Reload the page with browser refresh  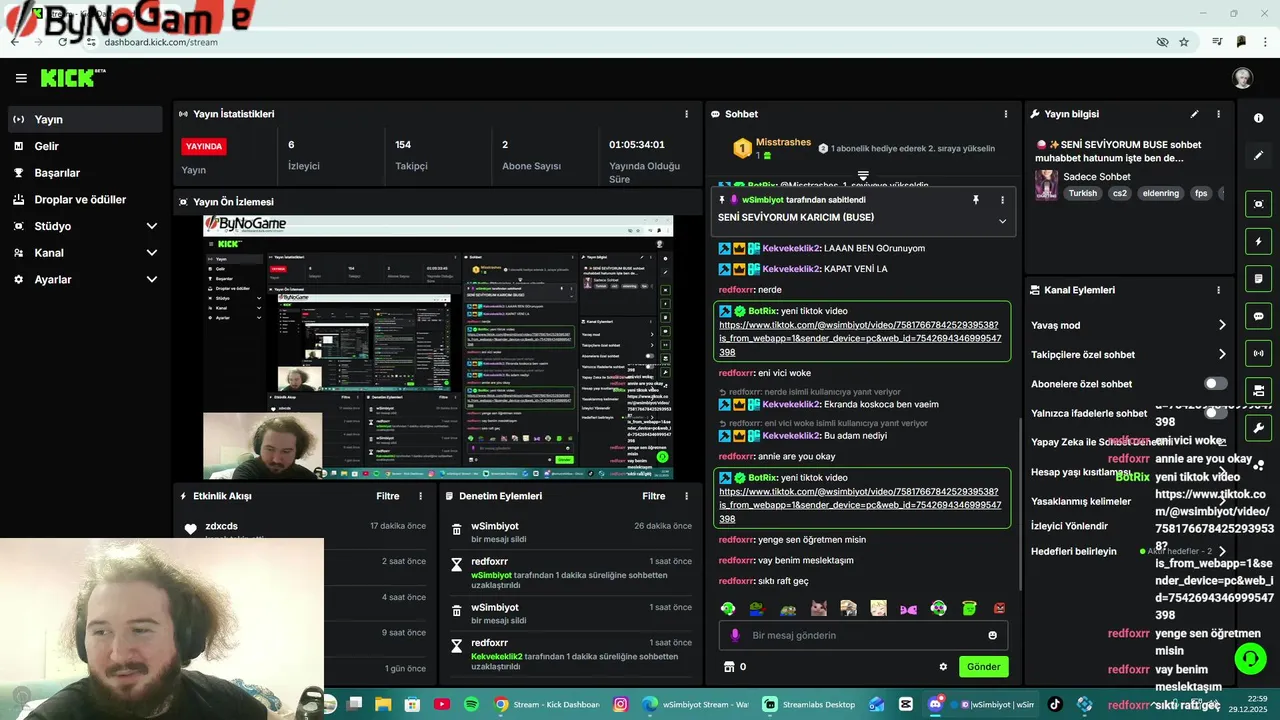63,42
